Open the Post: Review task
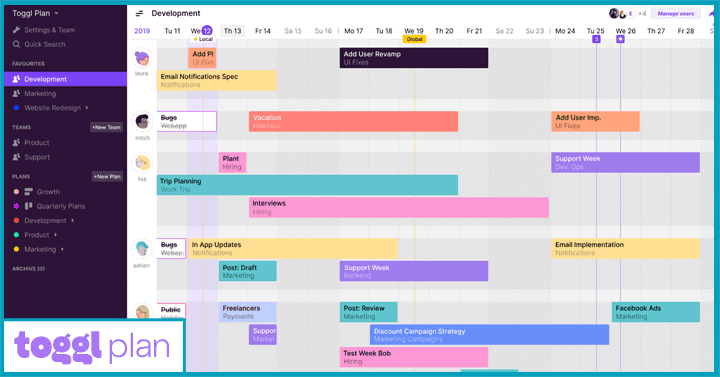This screenshot has width=720, height=377. pos(368,312)
